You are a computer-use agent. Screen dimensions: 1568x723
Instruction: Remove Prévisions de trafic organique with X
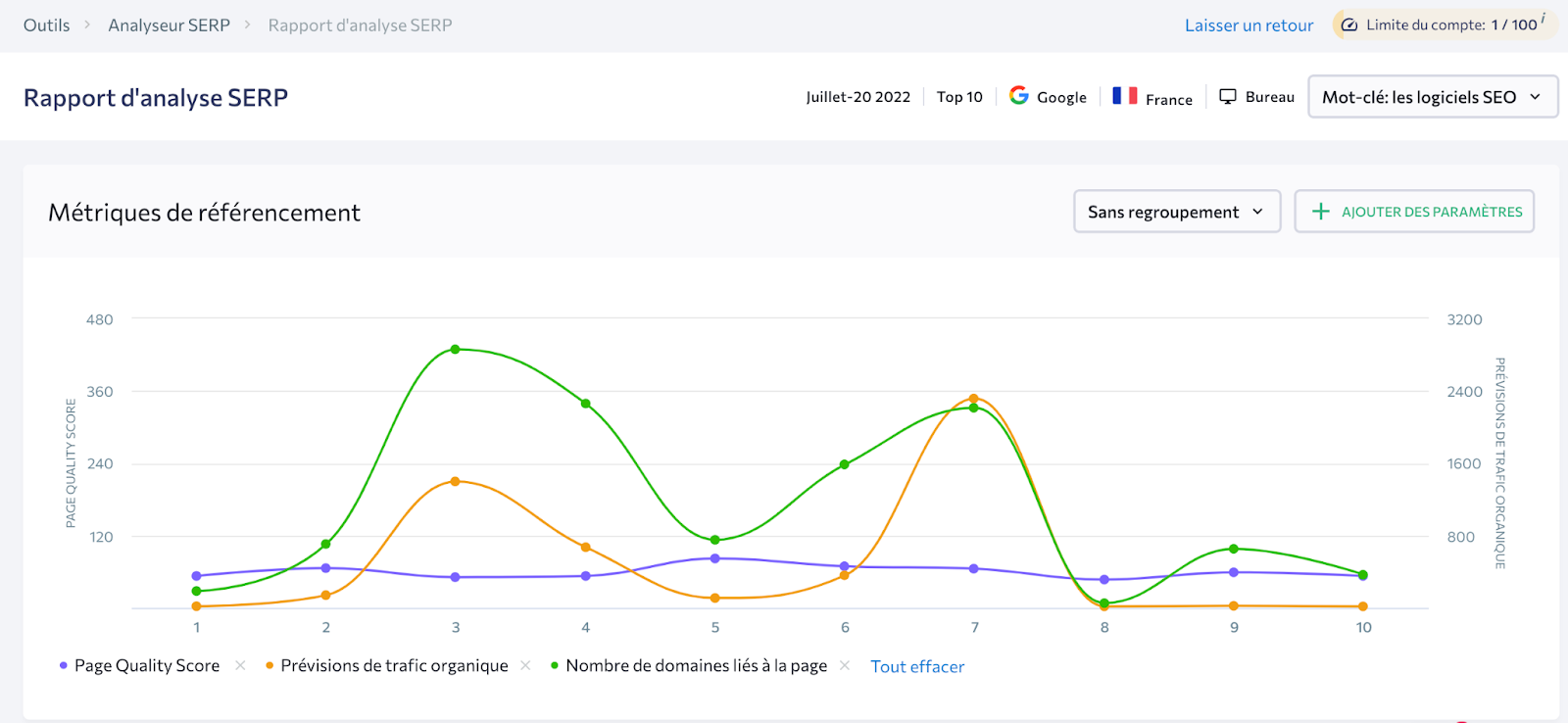pyautogui.click(x=525, y=665)
